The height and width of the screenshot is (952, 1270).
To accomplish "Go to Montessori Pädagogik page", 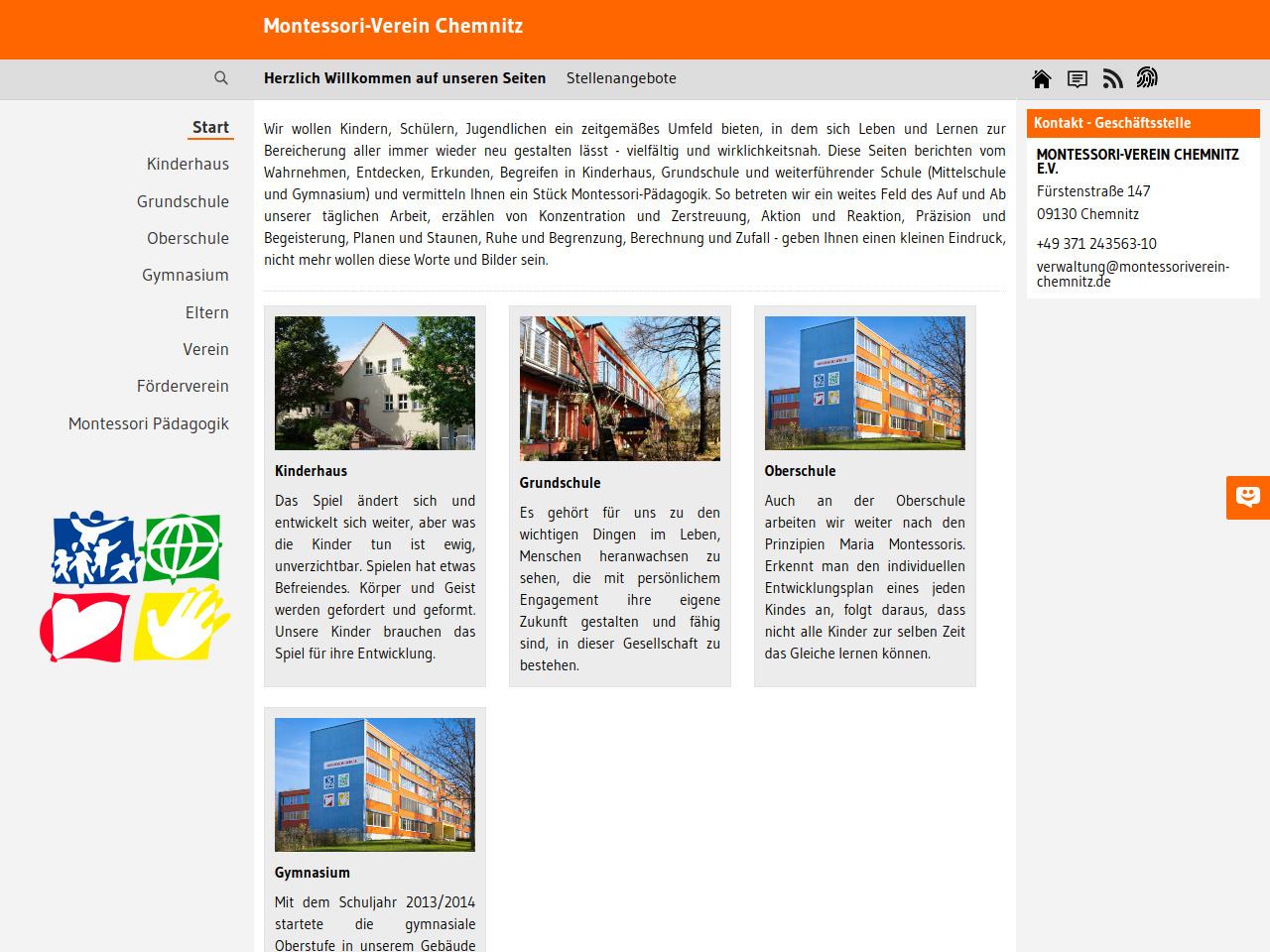I will coord(149,424).
